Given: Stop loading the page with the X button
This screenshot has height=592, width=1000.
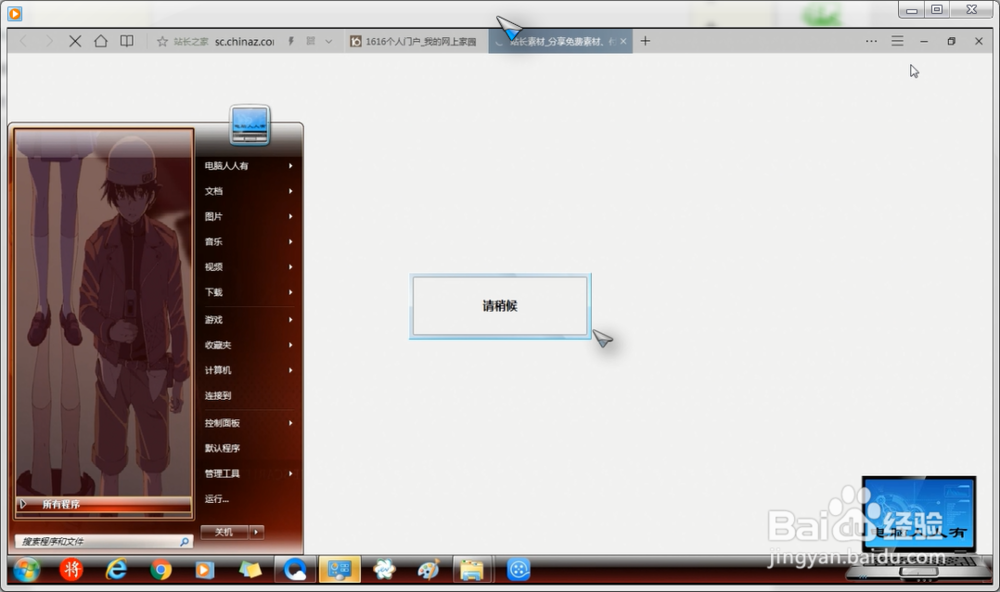Looking at the screenshot, I should click(x=75, y=41).
